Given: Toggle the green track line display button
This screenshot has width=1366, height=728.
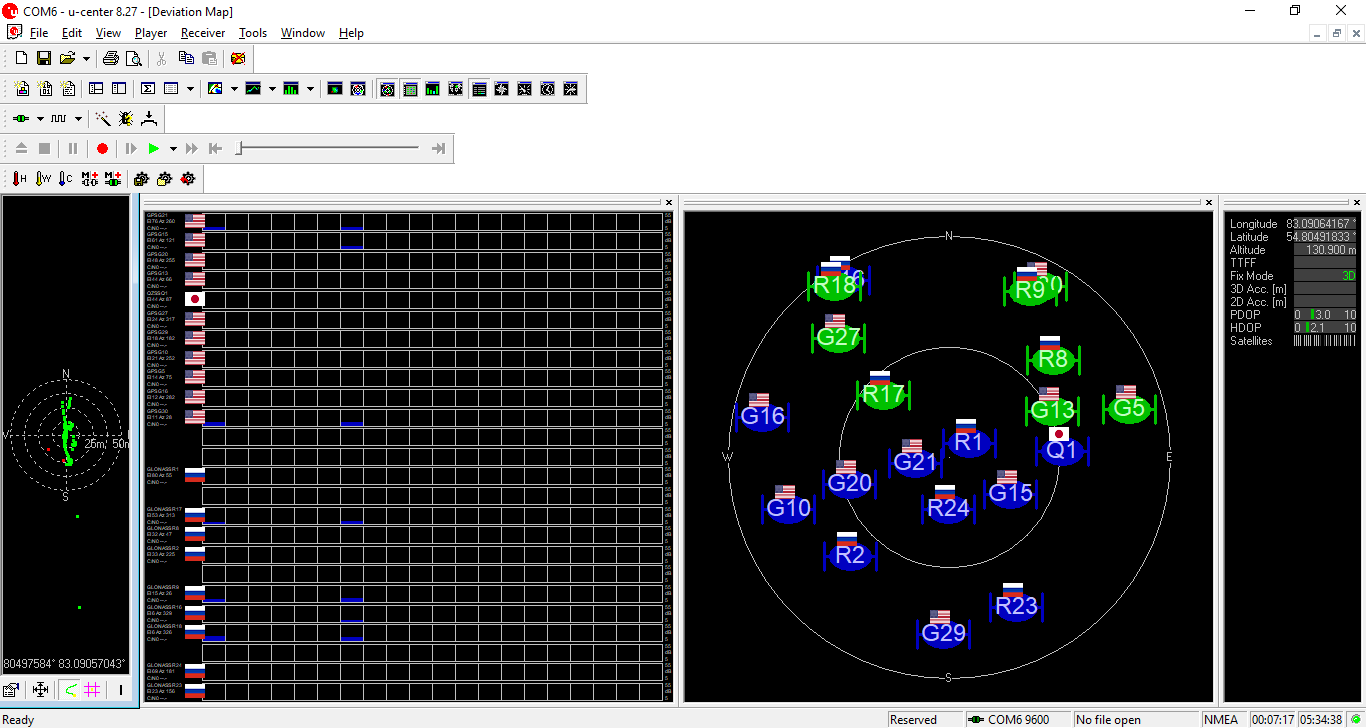Looking at the screenshot, I should 69,689.
